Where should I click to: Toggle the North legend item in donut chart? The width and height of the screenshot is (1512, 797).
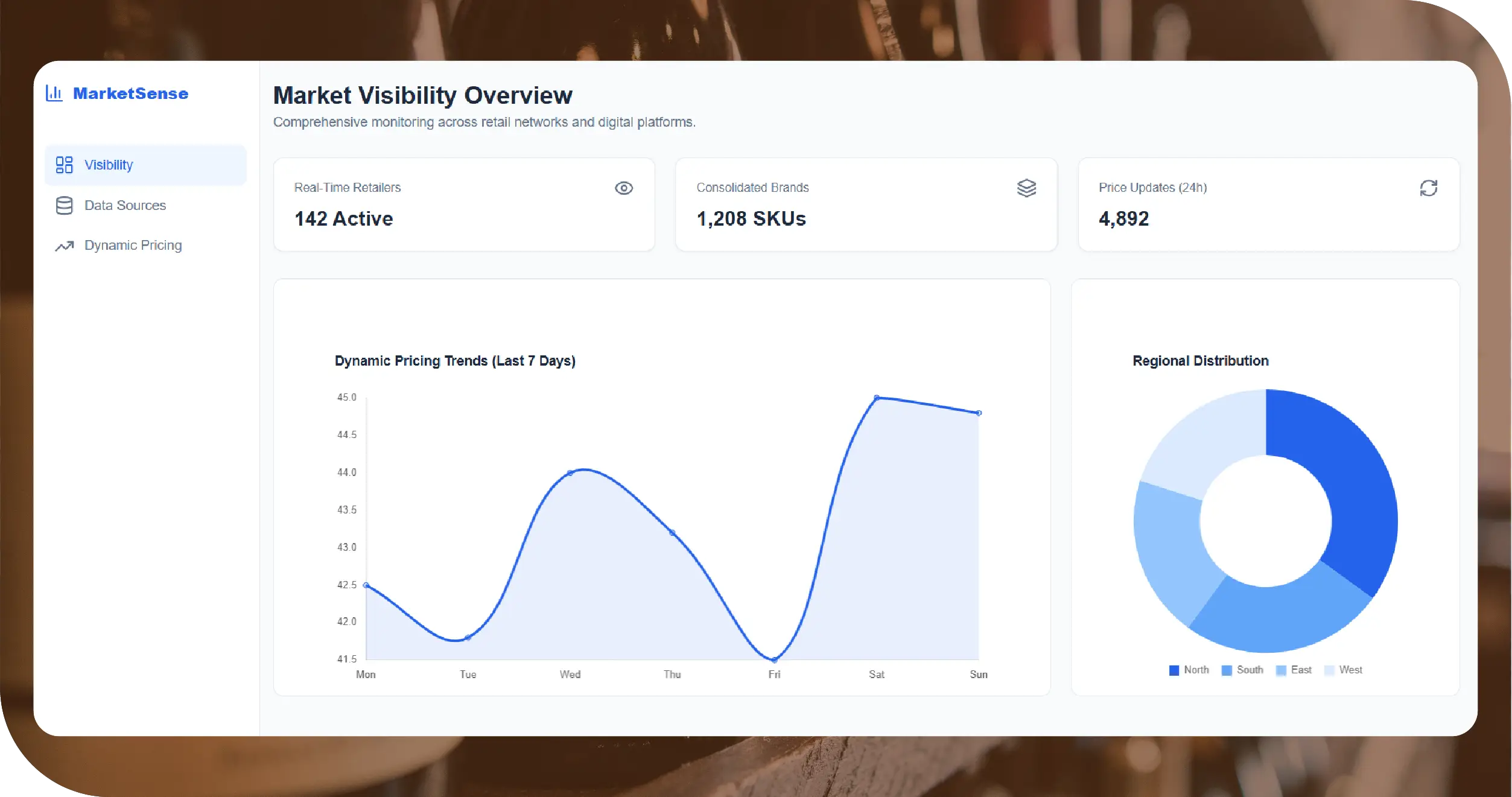click(1189, 670)
